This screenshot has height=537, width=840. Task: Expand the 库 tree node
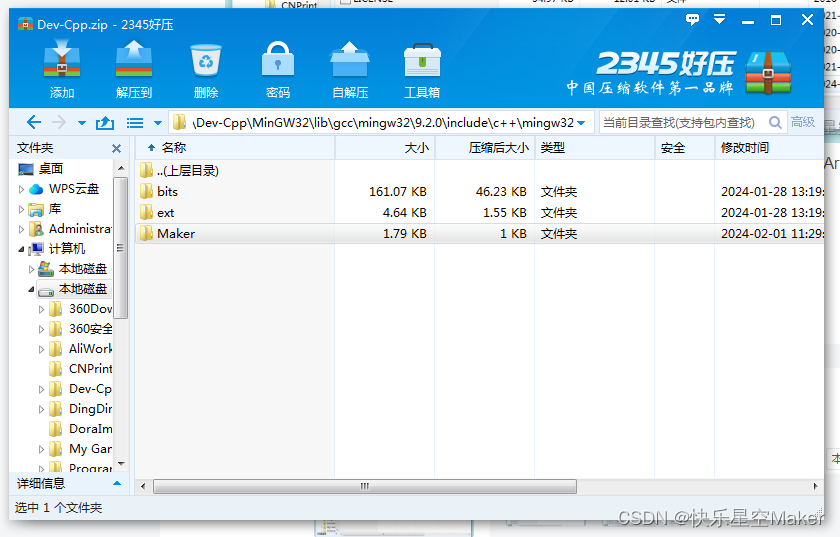(21, 209)
